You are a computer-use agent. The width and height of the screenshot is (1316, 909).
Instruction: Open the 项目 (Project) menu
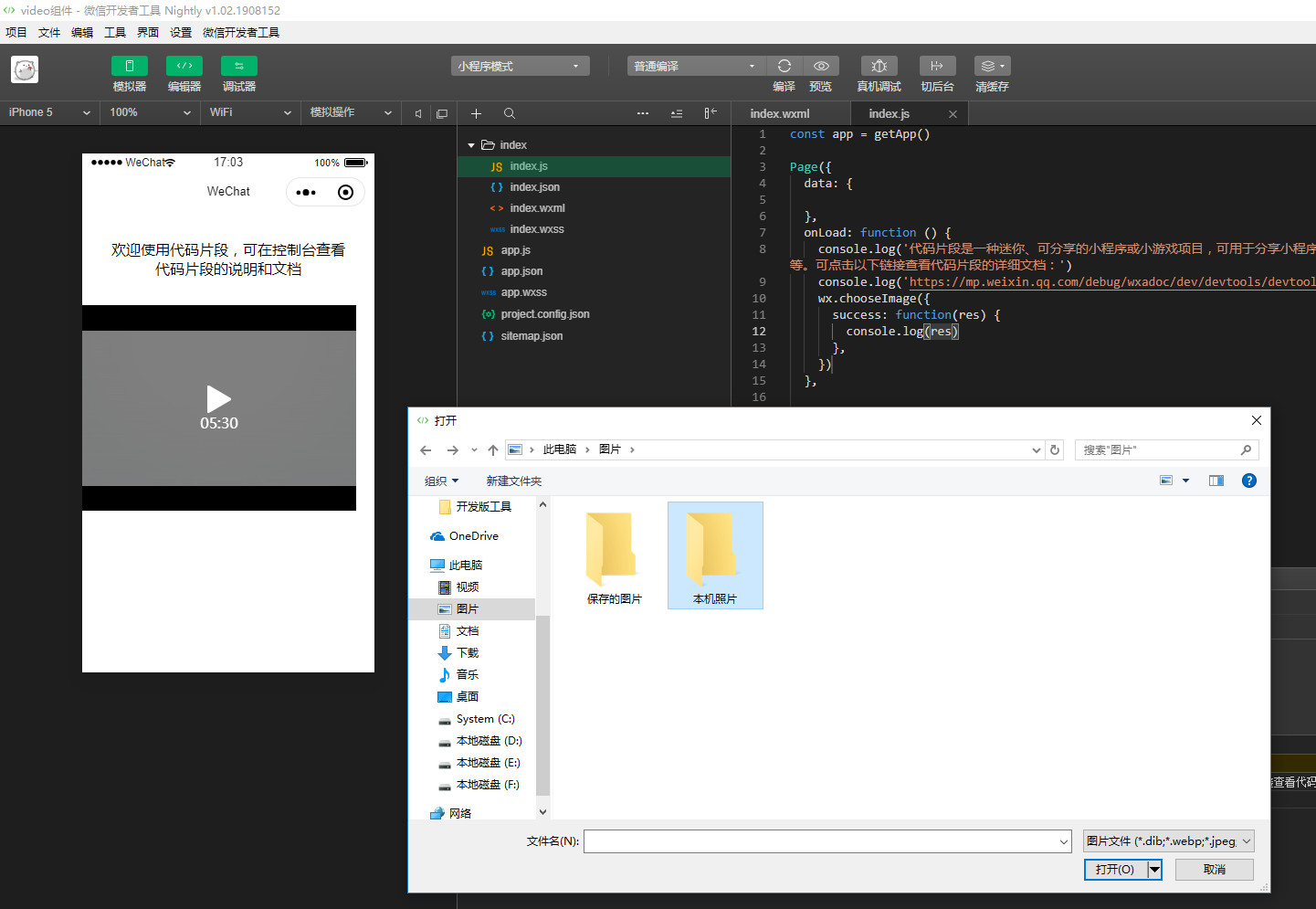coord(16,32)
